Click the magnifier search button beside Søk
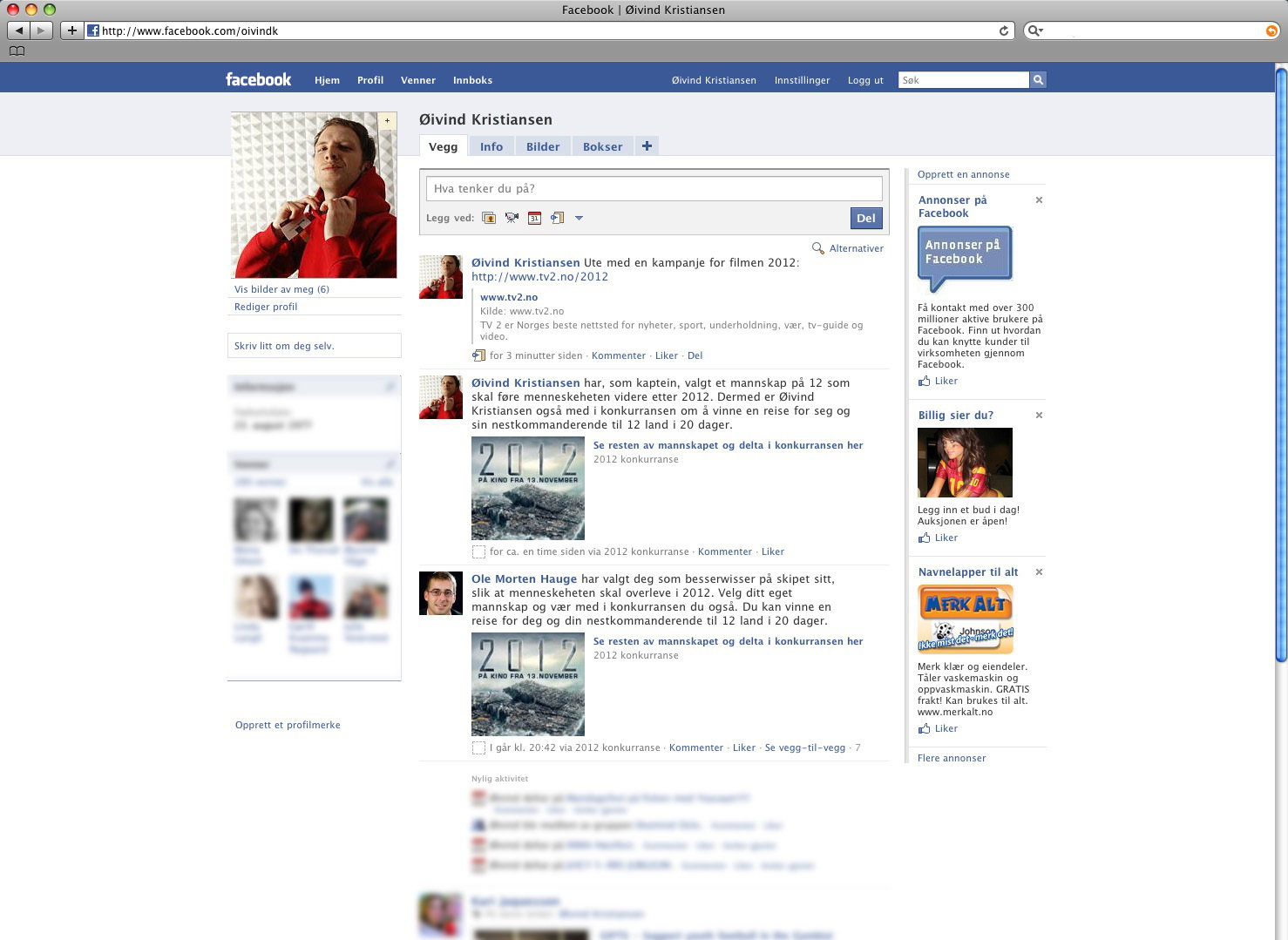Image resolution: width=1288 pixels, height=940 pixels. pos(1038,80)
